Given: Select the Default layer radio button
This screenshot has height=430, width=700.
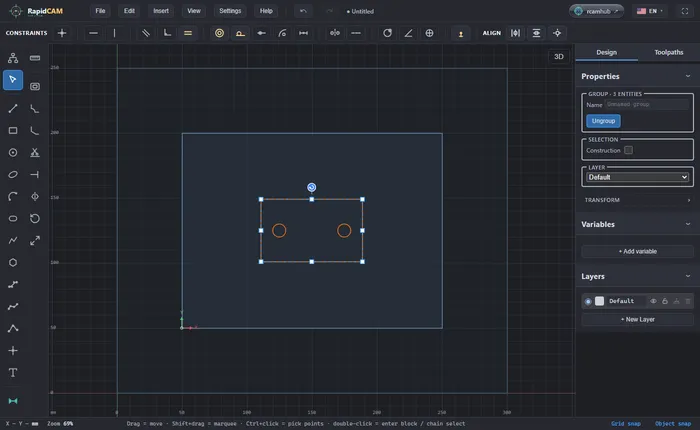Looking at the screenshot, I should 588,301.
